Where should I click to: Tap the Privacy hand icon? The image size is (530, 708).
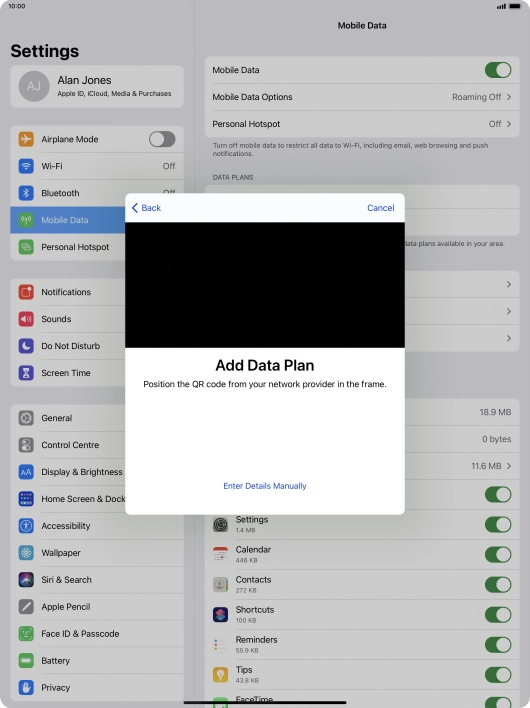[x=26, y=687]
